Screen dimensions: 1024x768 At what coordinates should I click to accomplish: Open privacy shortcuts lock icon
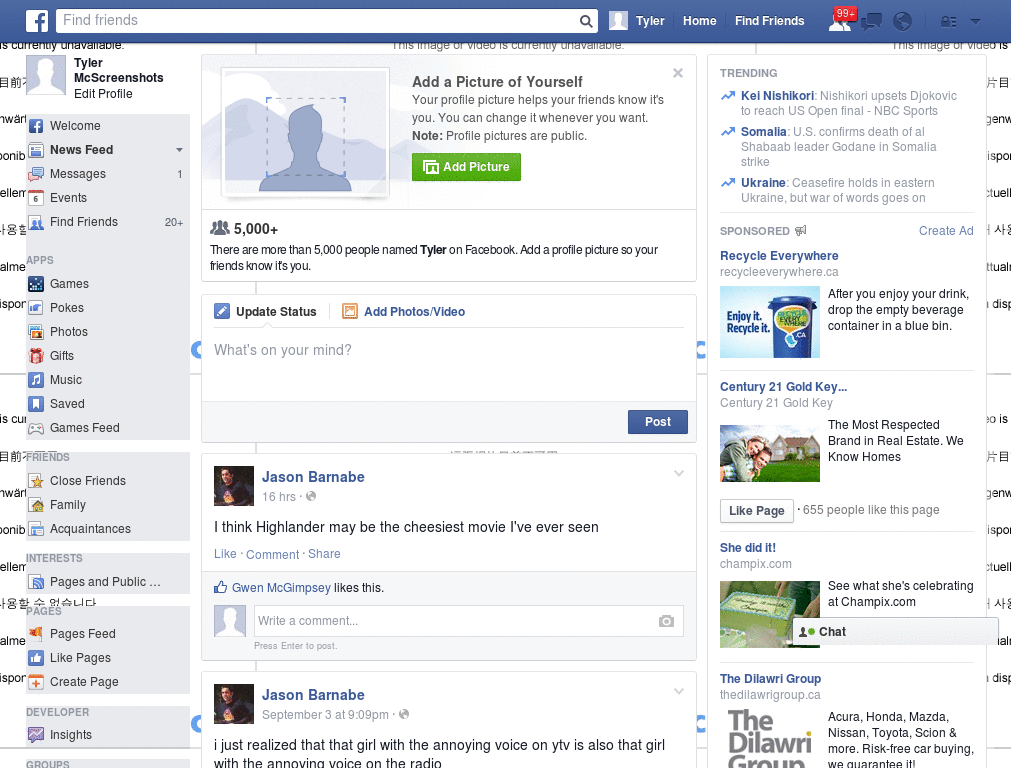coord(948,22)
